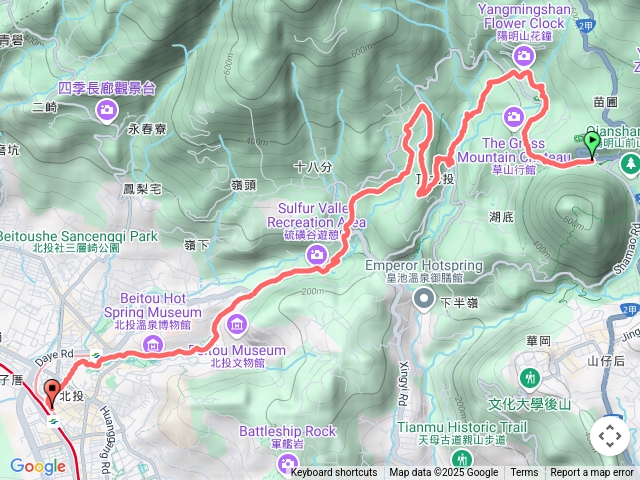Screen dimensions: 640x480
Task: Click the Beitou Museum building marker
Action: coord(237,326)
